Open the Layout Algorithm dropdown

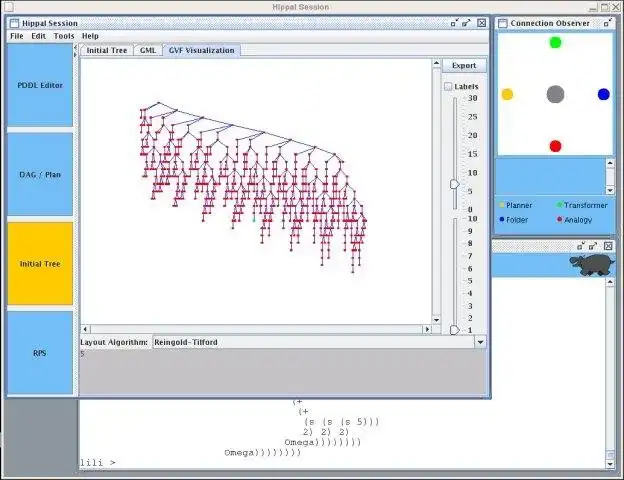[x=480, y=342]
